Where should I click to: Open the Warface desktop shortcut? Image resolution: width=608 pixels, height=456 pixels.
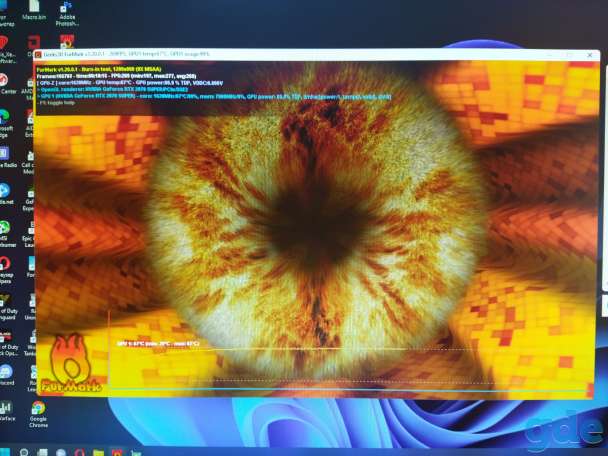click(x=7, y=412)
